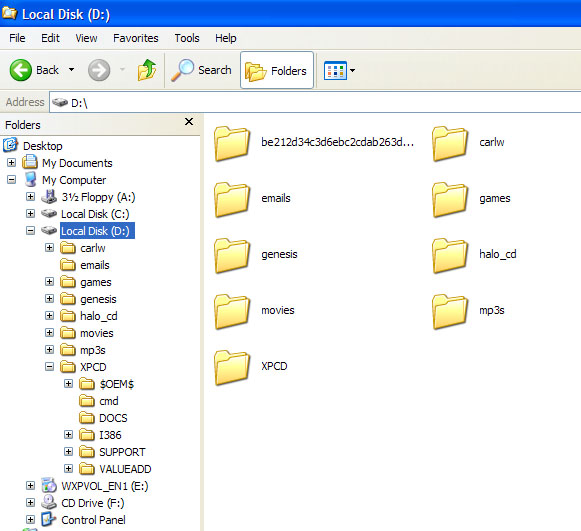Click the green Back arrow icon
This screenshot has width=581, height=531.
(20, 70)
